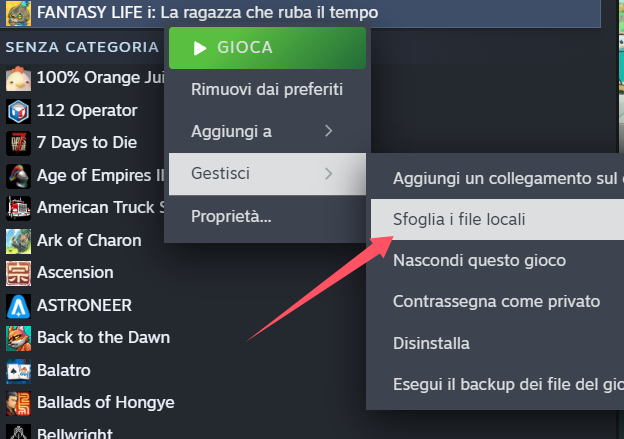Select Ballads of Hongye in library list
Screen dimensions: 624x439
(x=106, y=403)
